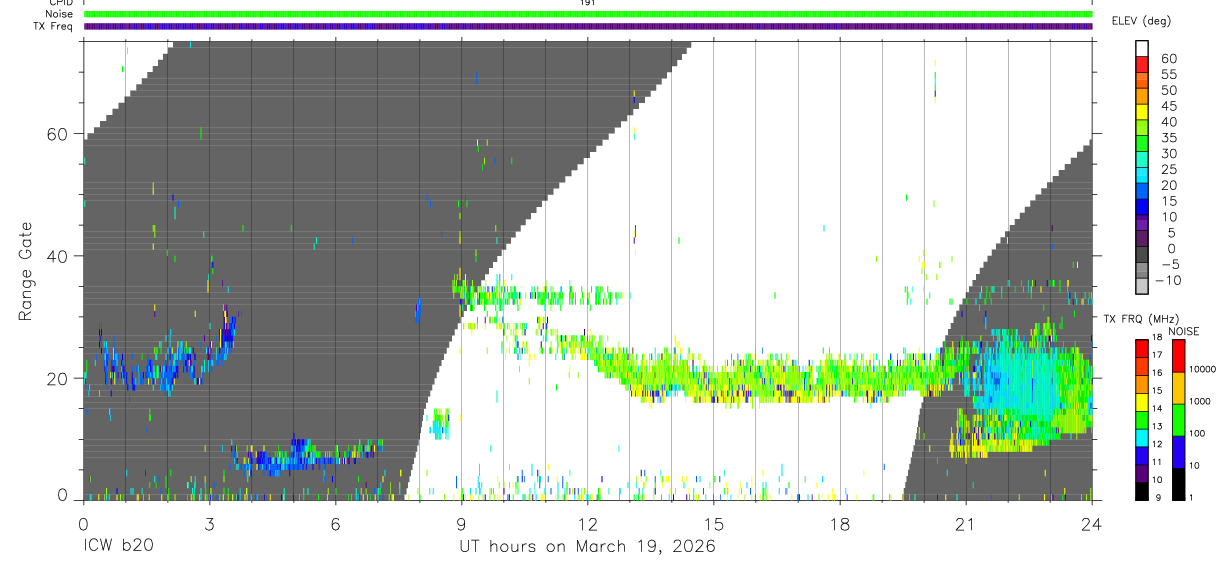Click the red 17–18 TX FRQ colorbar segment
The image size is (1228, 567).
1142,347
